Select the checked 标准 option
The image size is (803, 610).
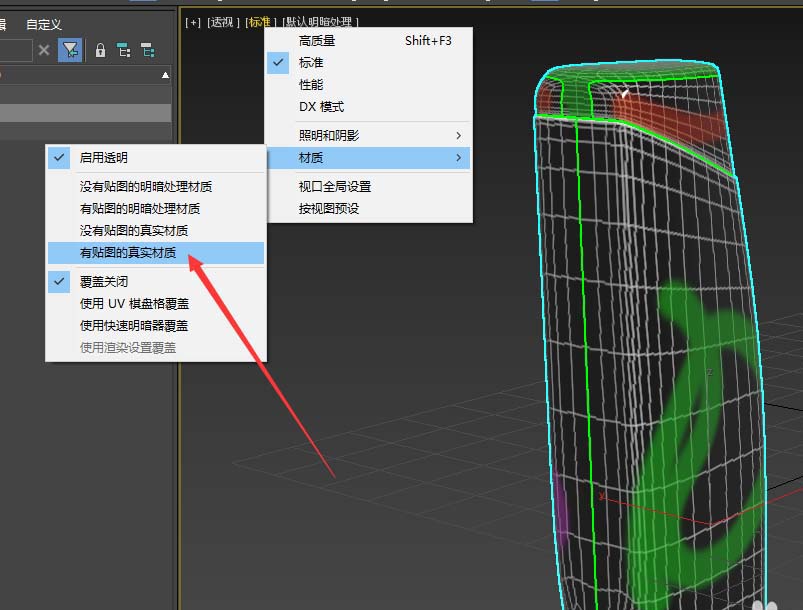coord(369,62)
